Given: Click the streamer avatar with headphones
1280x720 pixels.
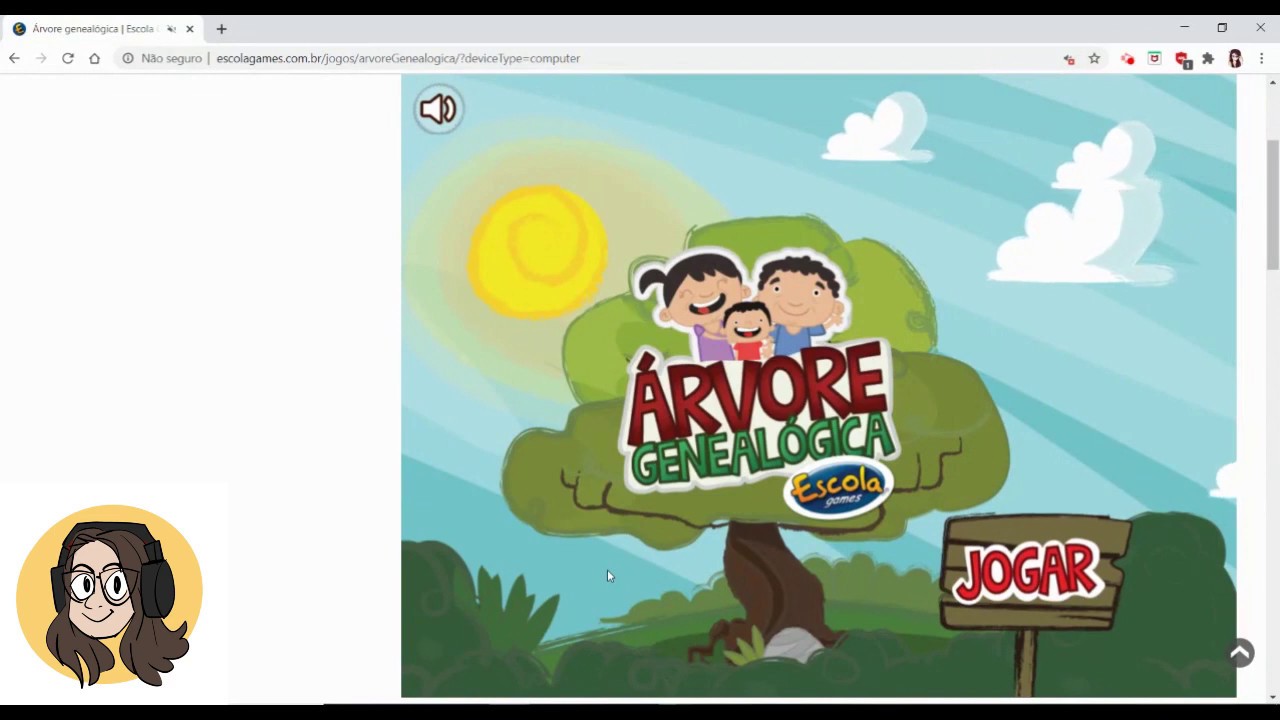Looking at the screenshot, I should point(110,595).
